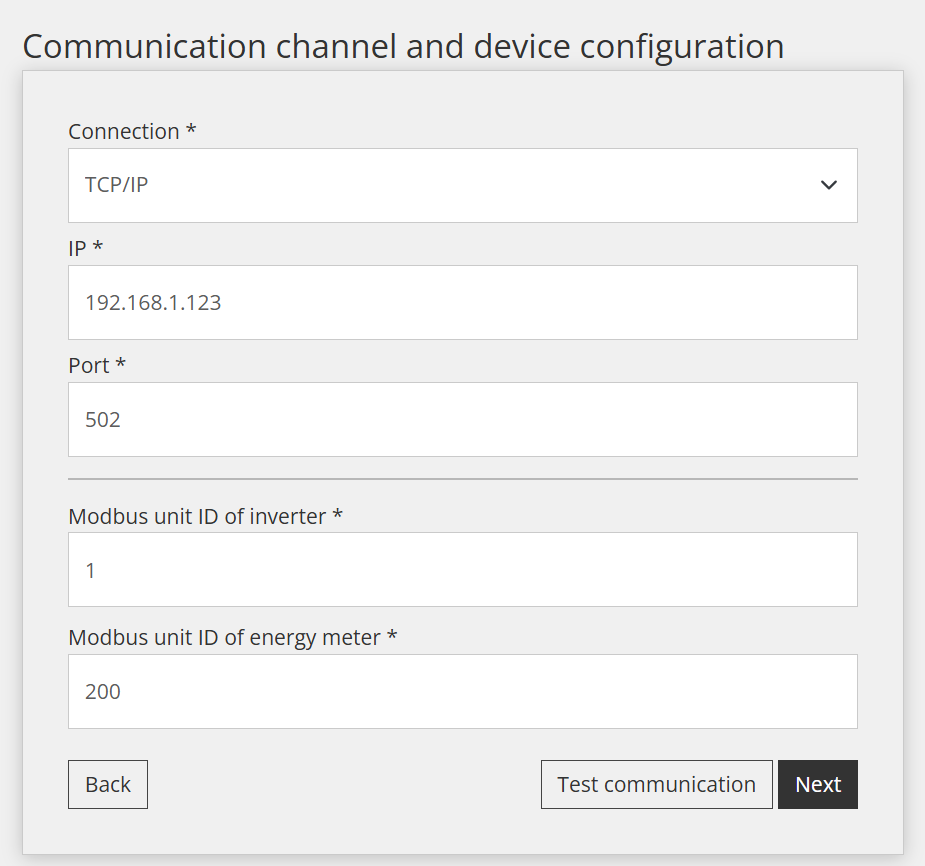Click the Communication channel and device configuration heading
925x866 pixels.
404,47
